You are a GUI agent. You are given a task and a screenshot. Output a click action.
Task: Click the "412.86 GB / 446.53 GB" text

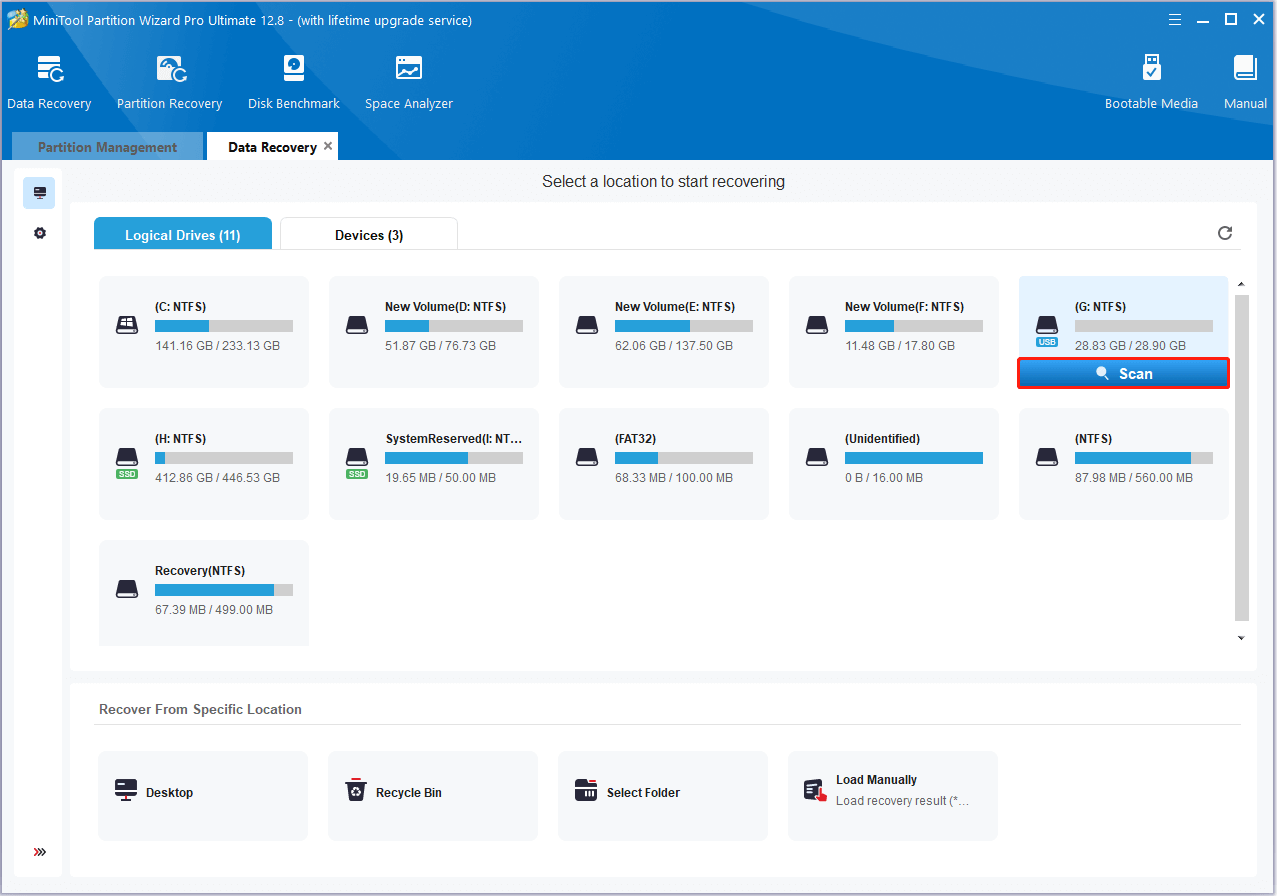[217, 478]
